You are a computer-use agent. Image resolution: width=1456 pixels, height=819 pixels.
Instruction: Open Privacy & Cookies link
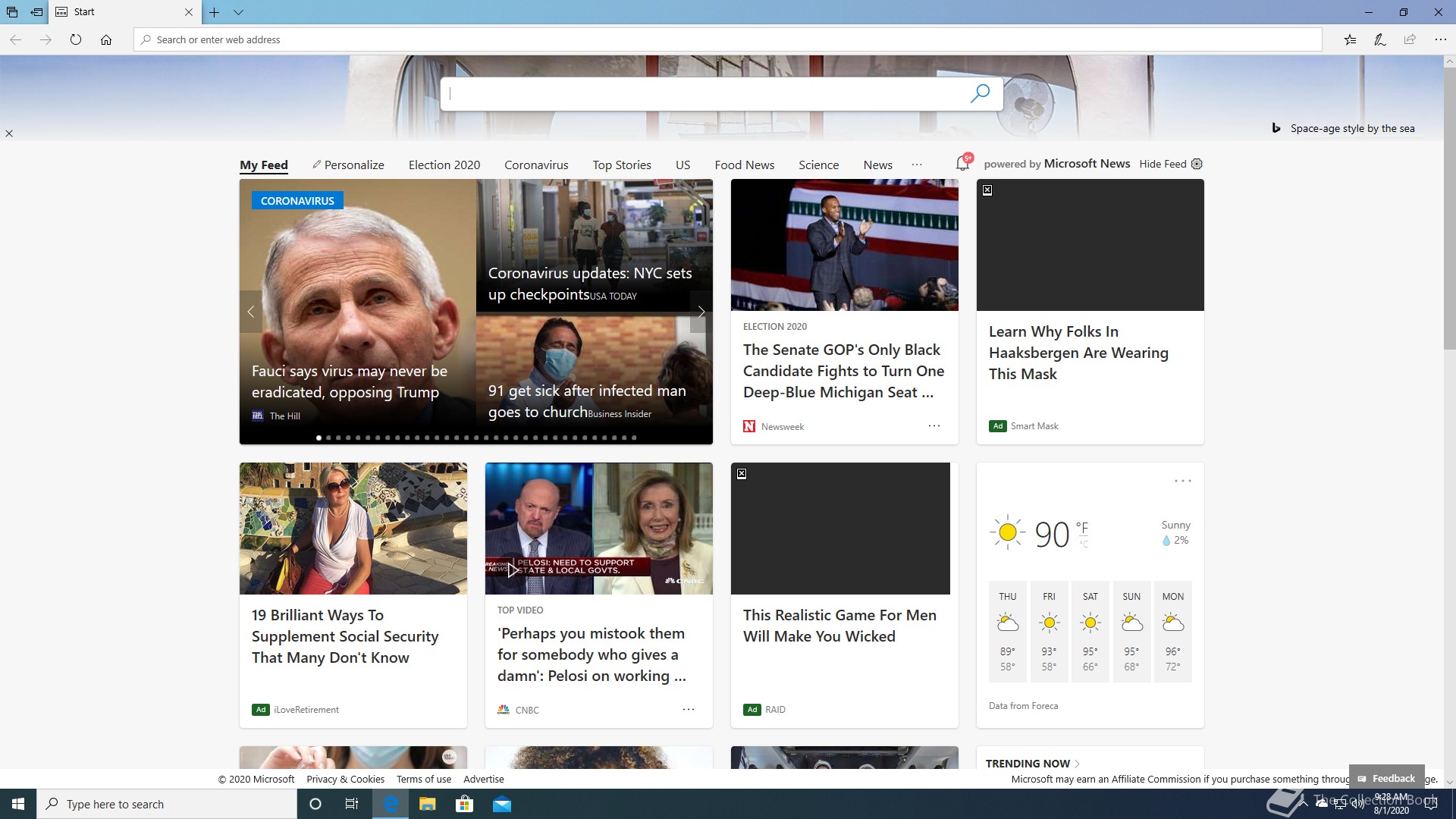click(345, 779)
